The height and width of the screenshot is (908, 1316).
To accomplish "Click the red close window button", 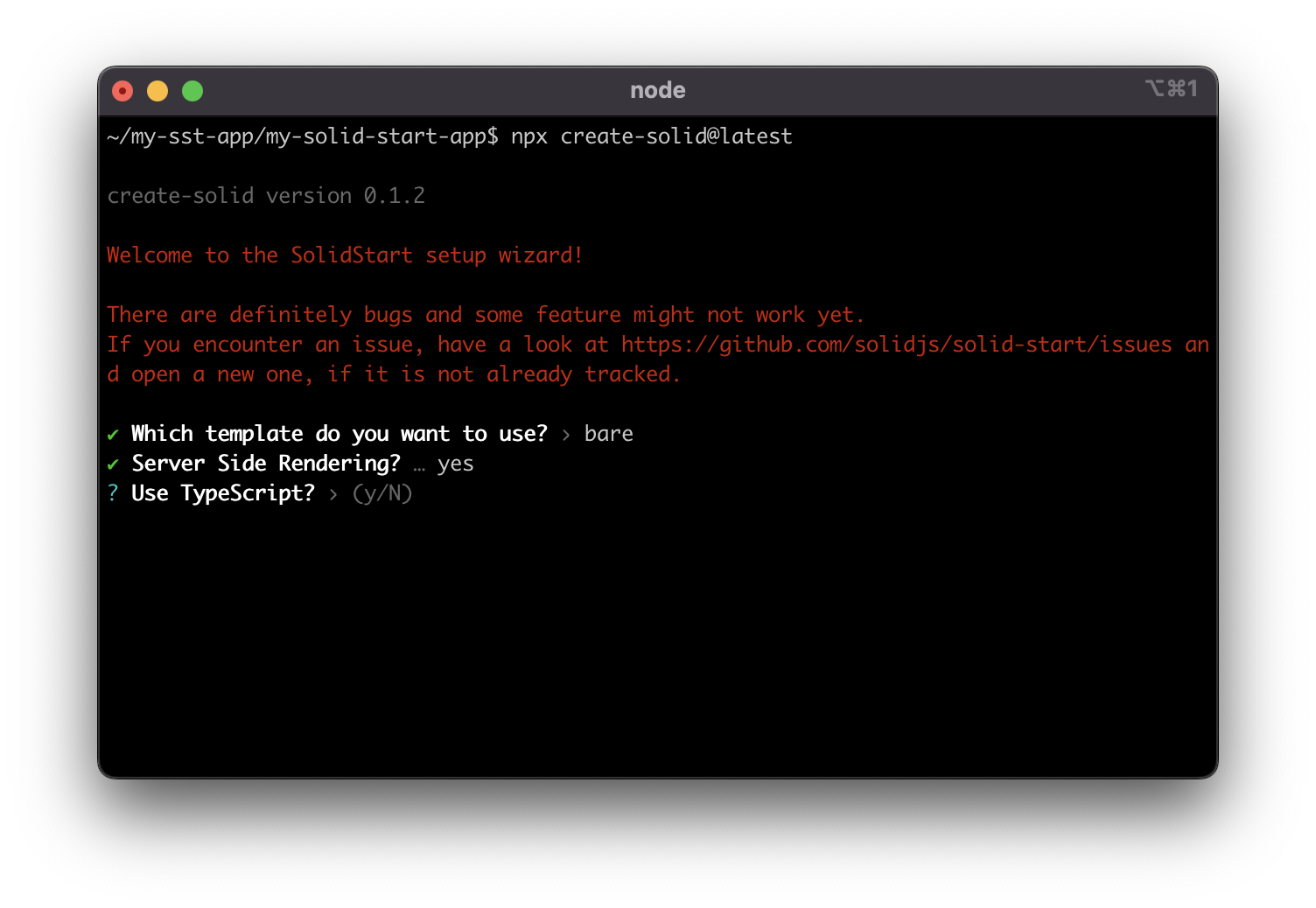I will tap(122, 91).
